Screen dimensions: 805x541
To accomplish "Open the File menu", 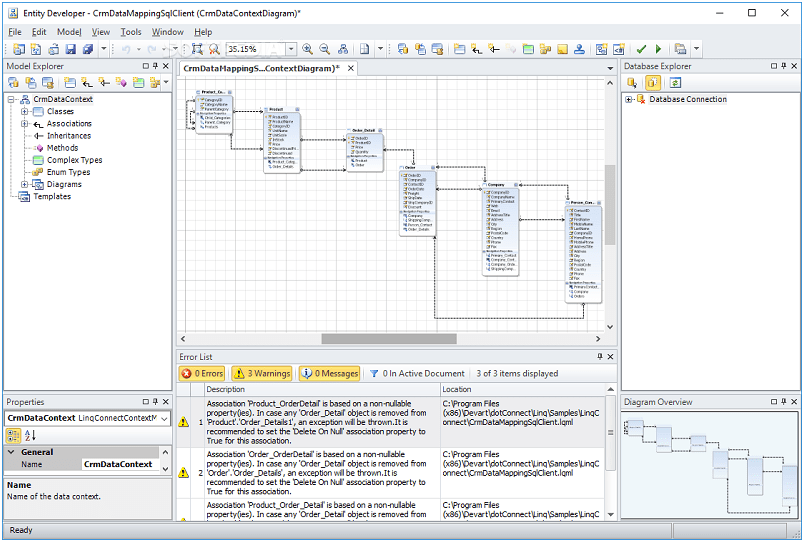I will tap(15, 32).
